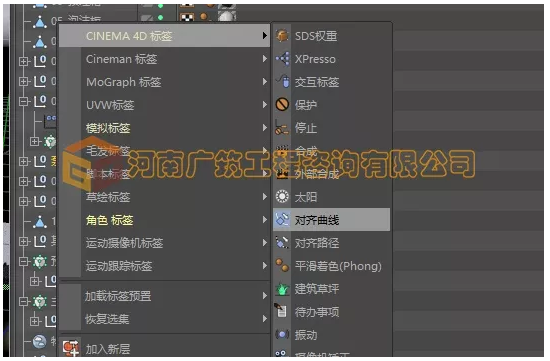Open the MoGraph 标签 menu entry

click(x=164, y=82)
